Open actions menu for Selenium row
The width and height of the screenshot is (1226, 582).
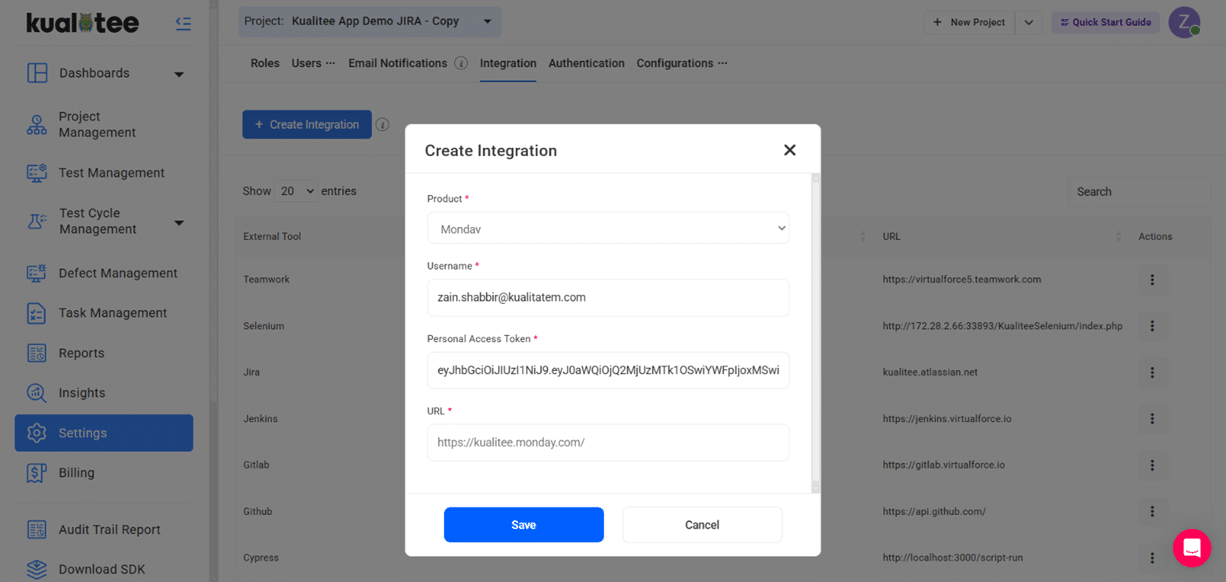(x=1152, y=326)
